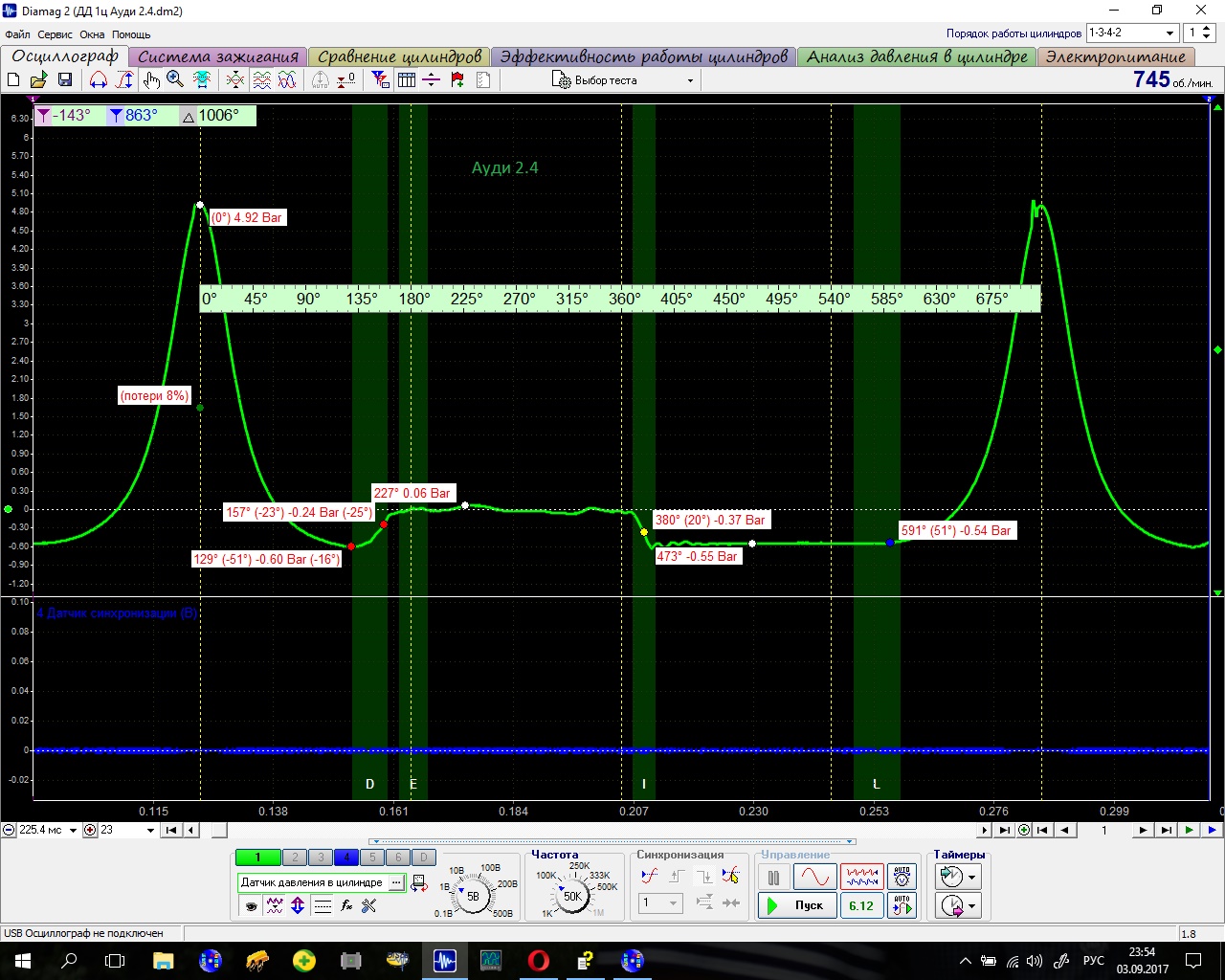
Task: Click the red-green crossed waveforms icon
Action: (x=235, y=79)
